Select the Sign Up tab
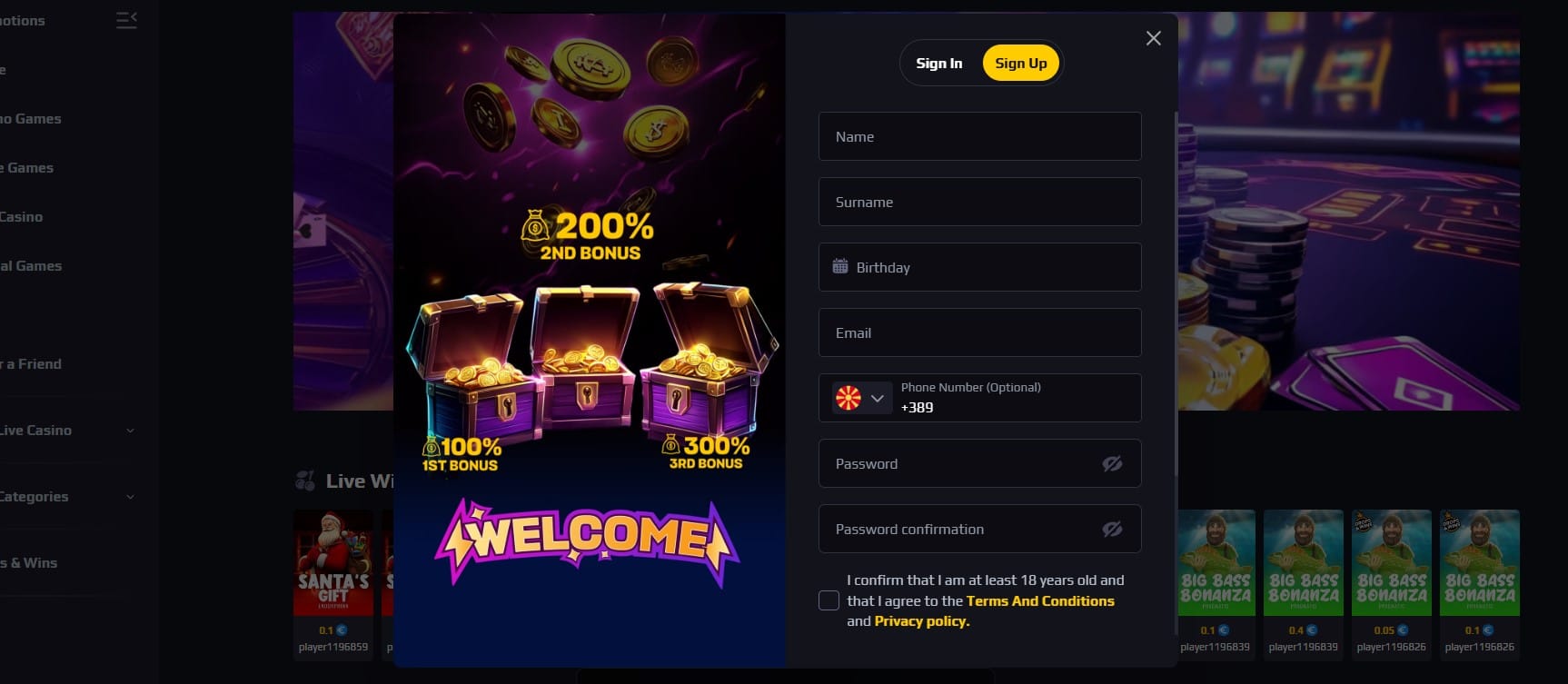This screenshot has width=1568, height=684. point(1020,64)
